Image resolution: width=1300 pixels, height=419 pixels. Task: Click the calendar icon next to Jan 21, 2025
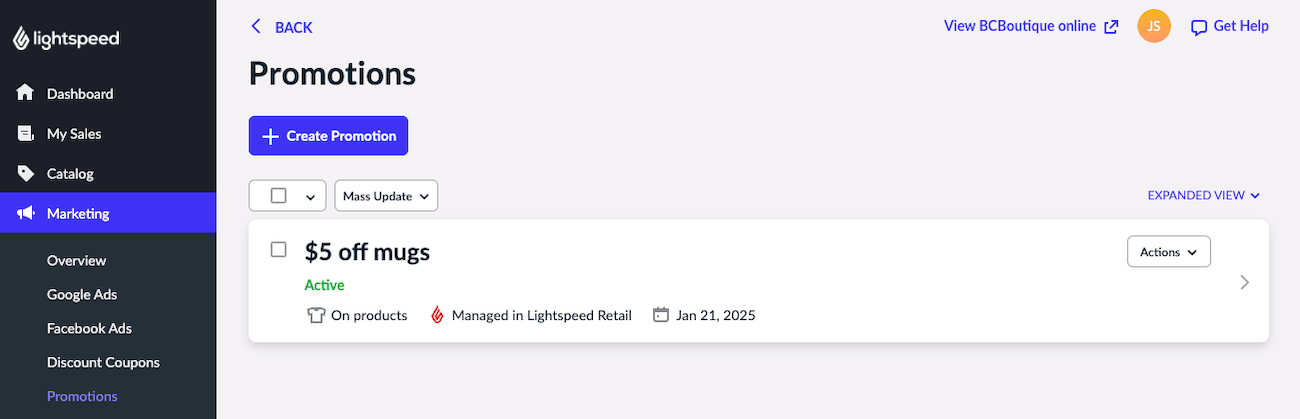[660, 315]
